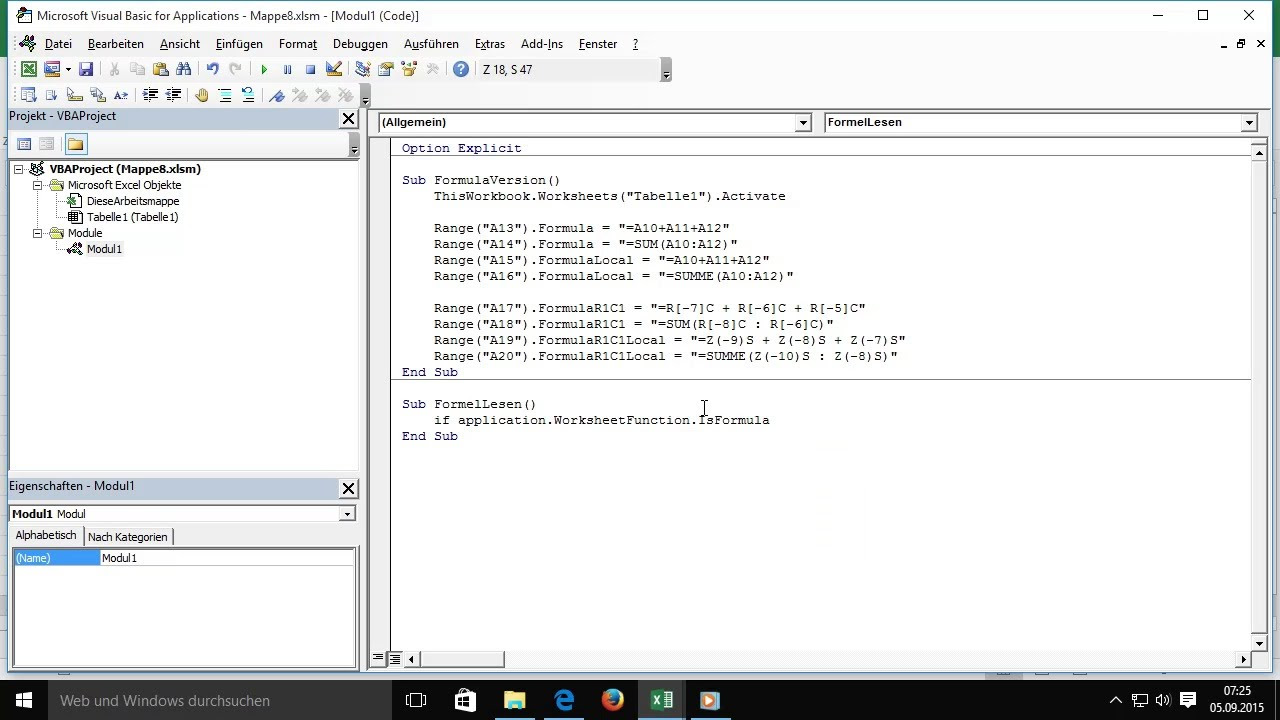Open the Ausführen menu
Screen dimensions: 1280x720
(x=431, y=44)
